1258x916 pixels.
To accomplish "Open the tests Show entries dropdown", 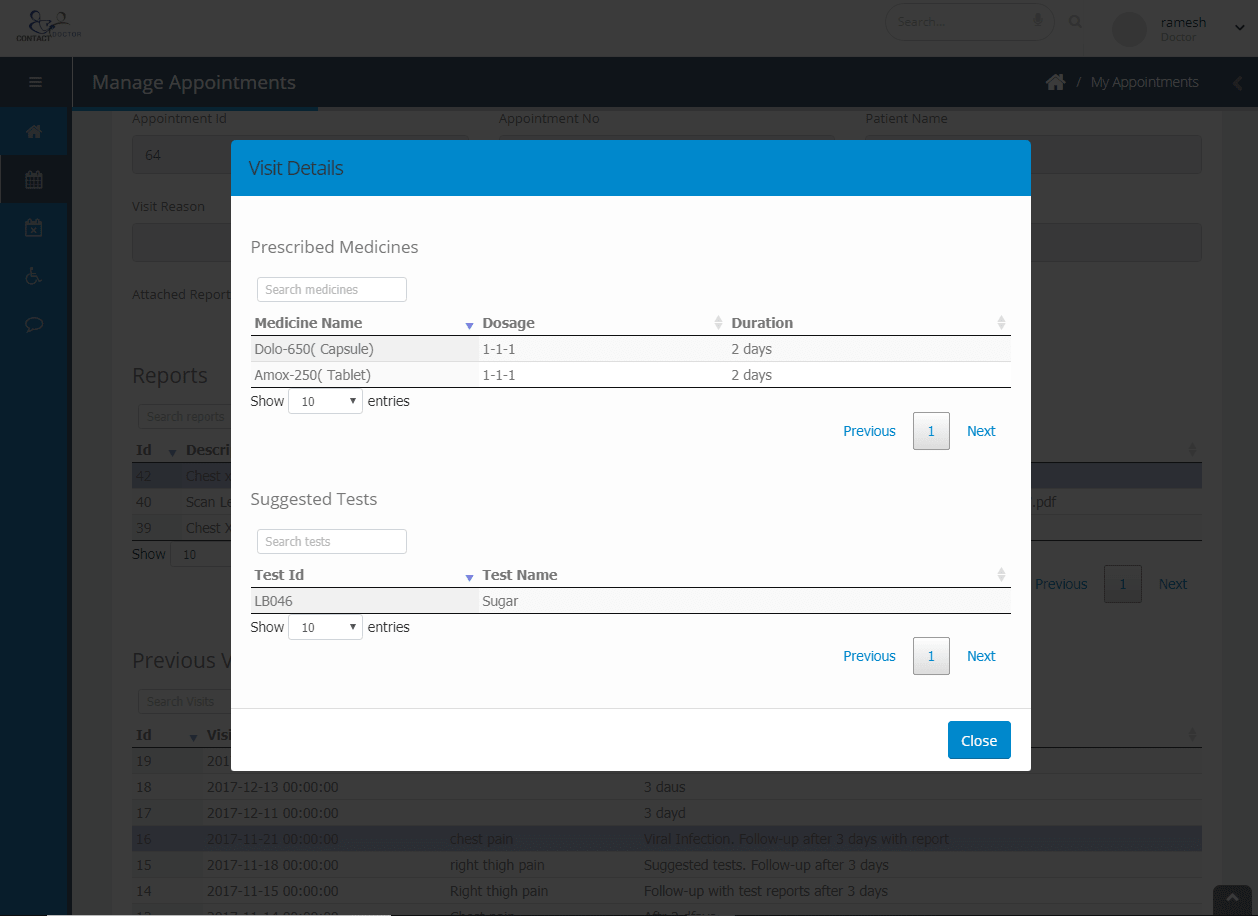I will (x=325, y=627).
